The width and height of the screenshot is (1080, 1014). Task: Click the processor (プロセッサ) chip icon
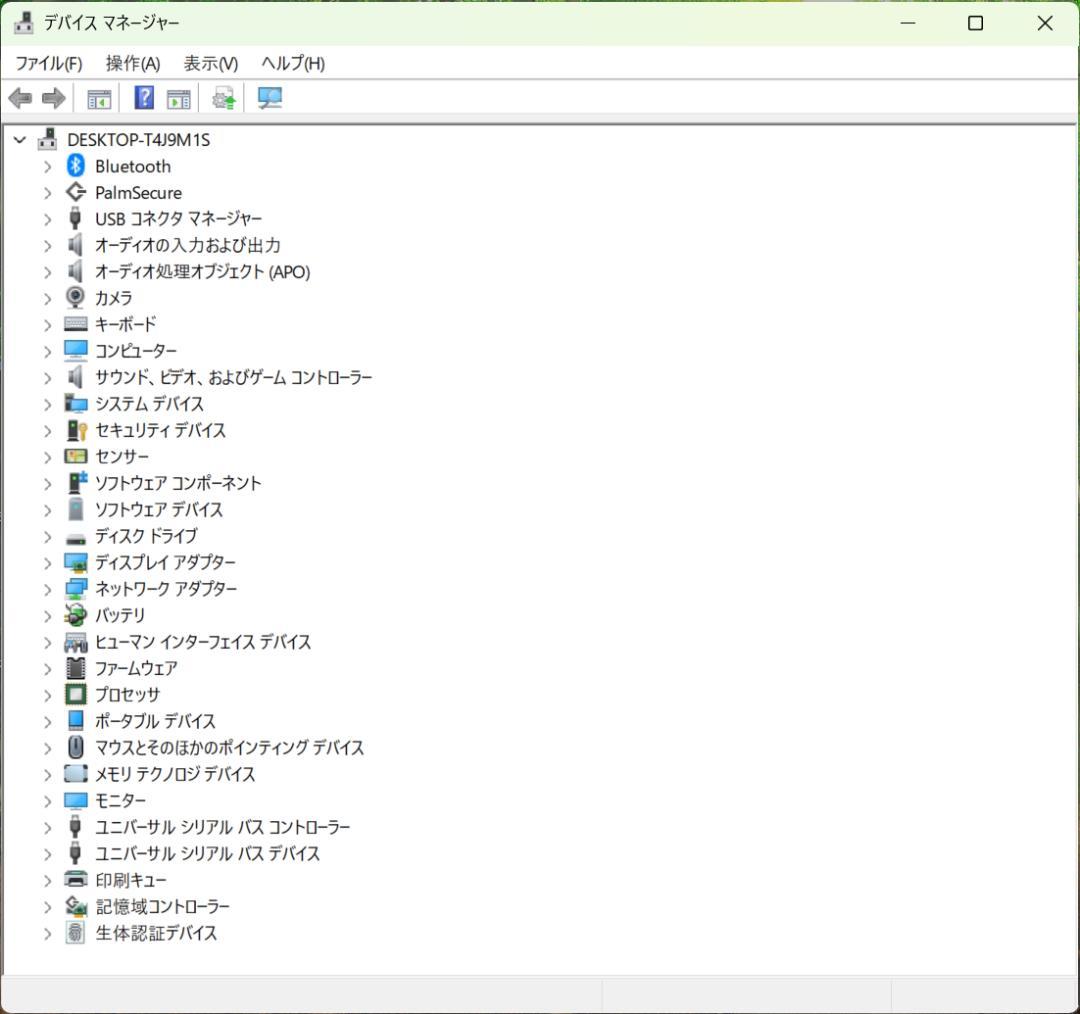(x=76, y=694)
